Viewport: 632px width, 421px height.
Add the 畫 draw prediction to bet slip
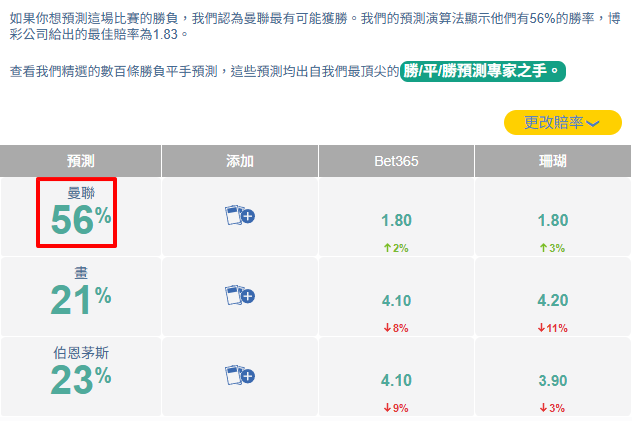(x=240, y=295)
